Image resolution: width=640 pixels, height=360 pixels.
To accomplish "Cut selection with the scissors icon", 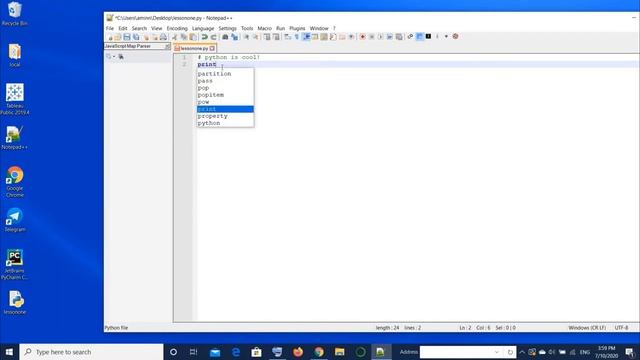I will click(x=174, y=37).
